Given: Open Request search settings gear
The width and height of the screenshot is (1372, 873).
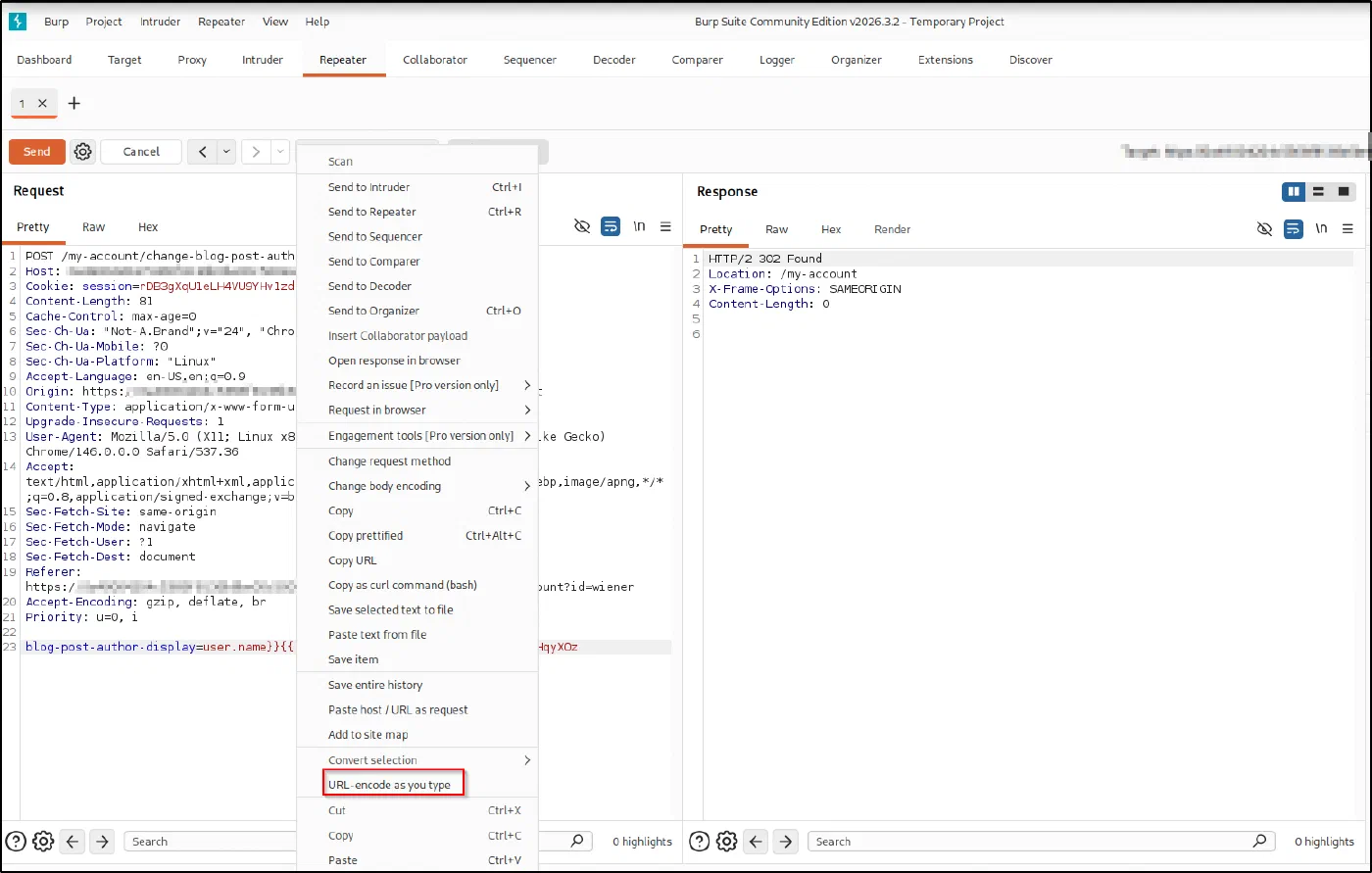Looking at the screenshot, I should pyautogui.click(x=43, y=842).
